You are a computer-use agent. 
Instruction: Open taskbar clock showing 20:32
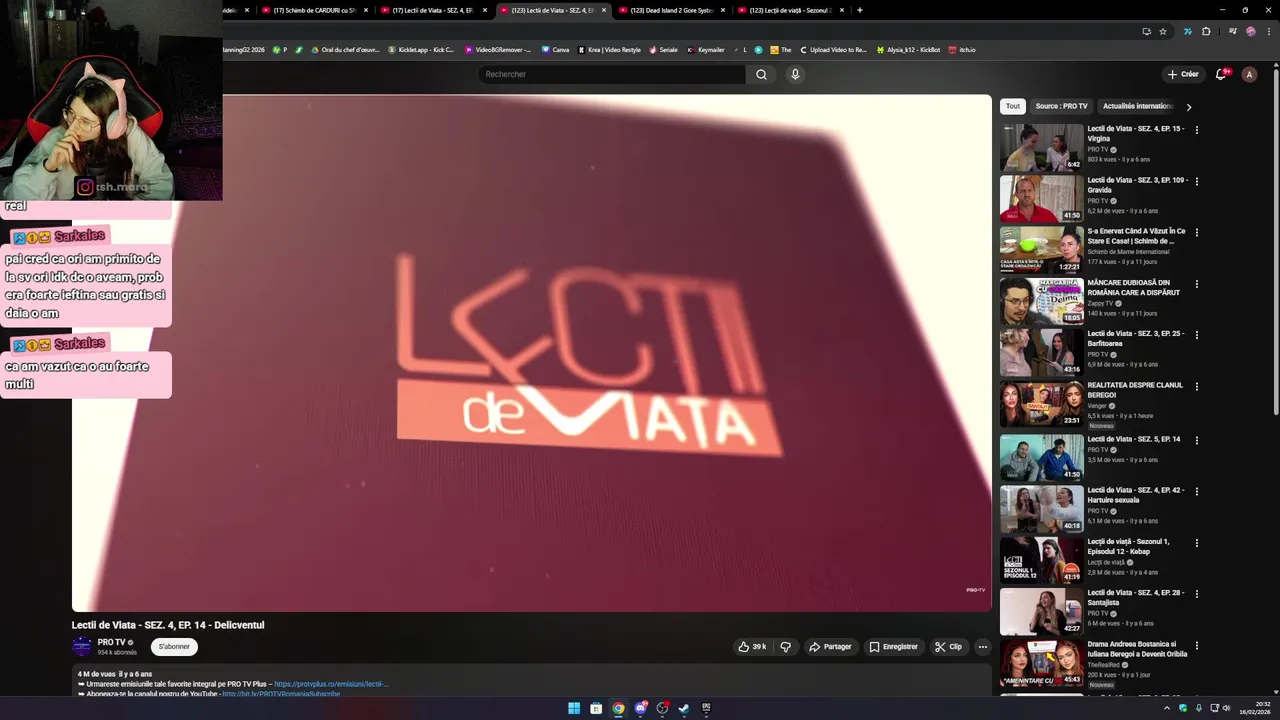tap(1255, 708)
